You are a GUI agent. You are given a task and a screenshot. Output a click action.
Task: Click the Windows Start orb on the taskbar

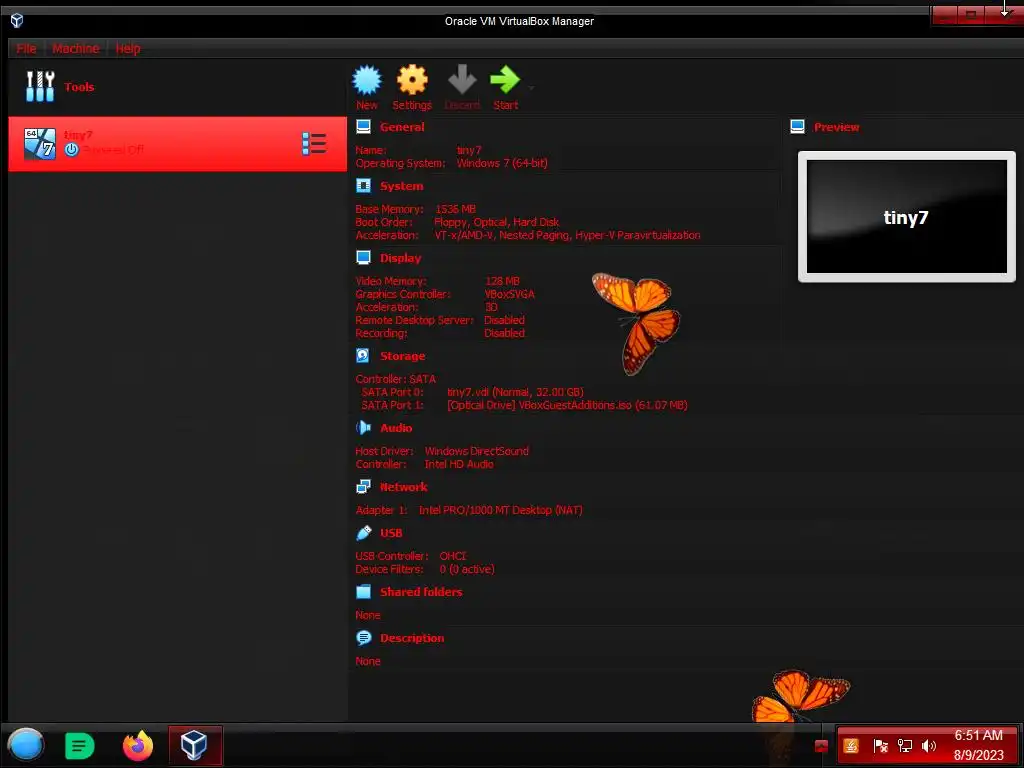coord(25,745)
